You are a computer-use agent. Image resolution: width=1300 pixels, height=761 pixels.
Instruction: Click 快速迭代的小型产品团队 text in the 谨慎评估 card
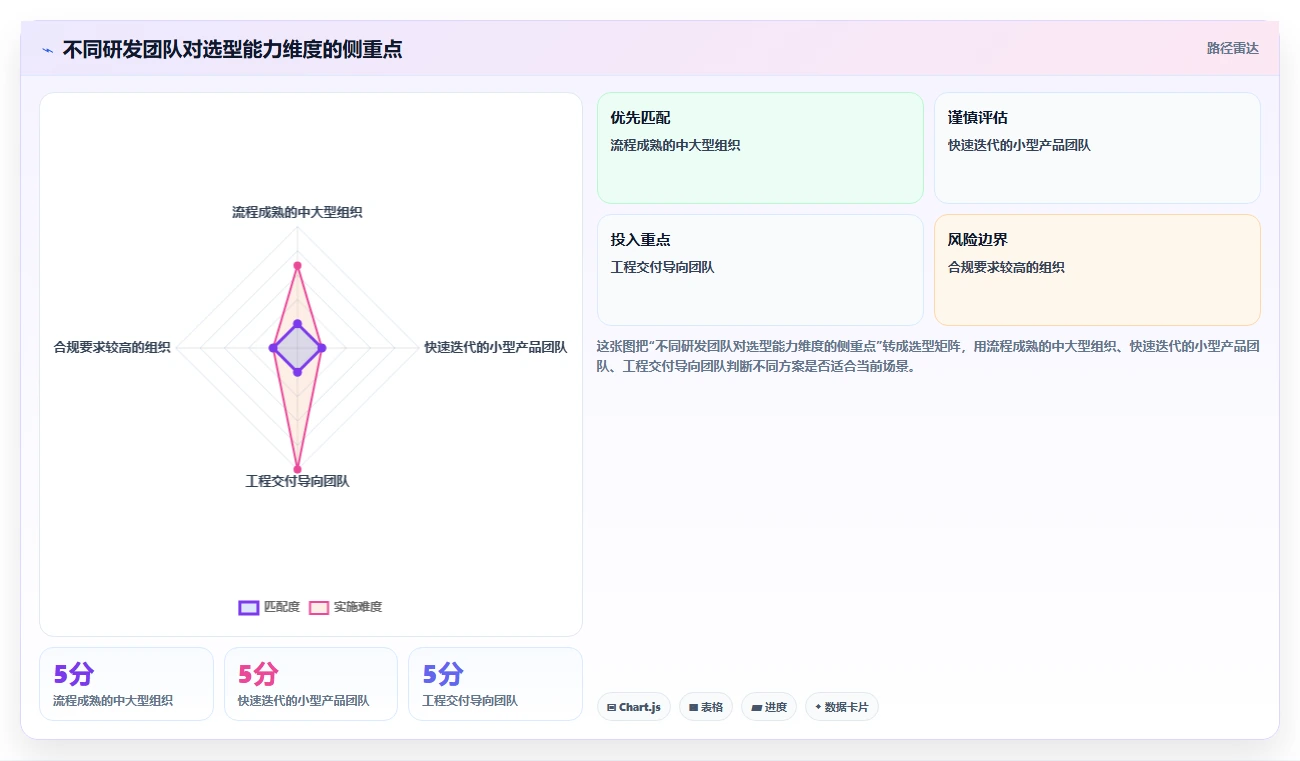(1019, 145)
